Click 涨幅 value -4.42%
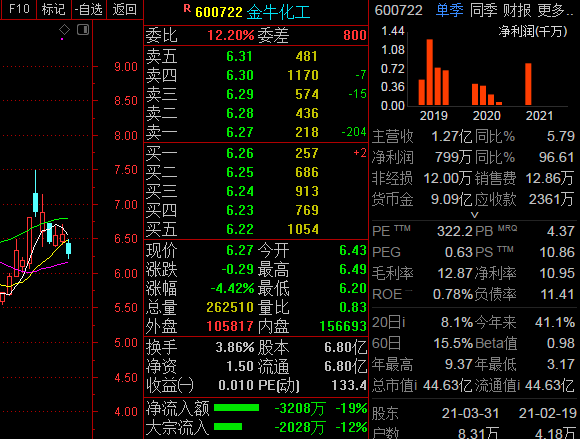The width and height of the screenshot is (580, 439). (232, 288)
